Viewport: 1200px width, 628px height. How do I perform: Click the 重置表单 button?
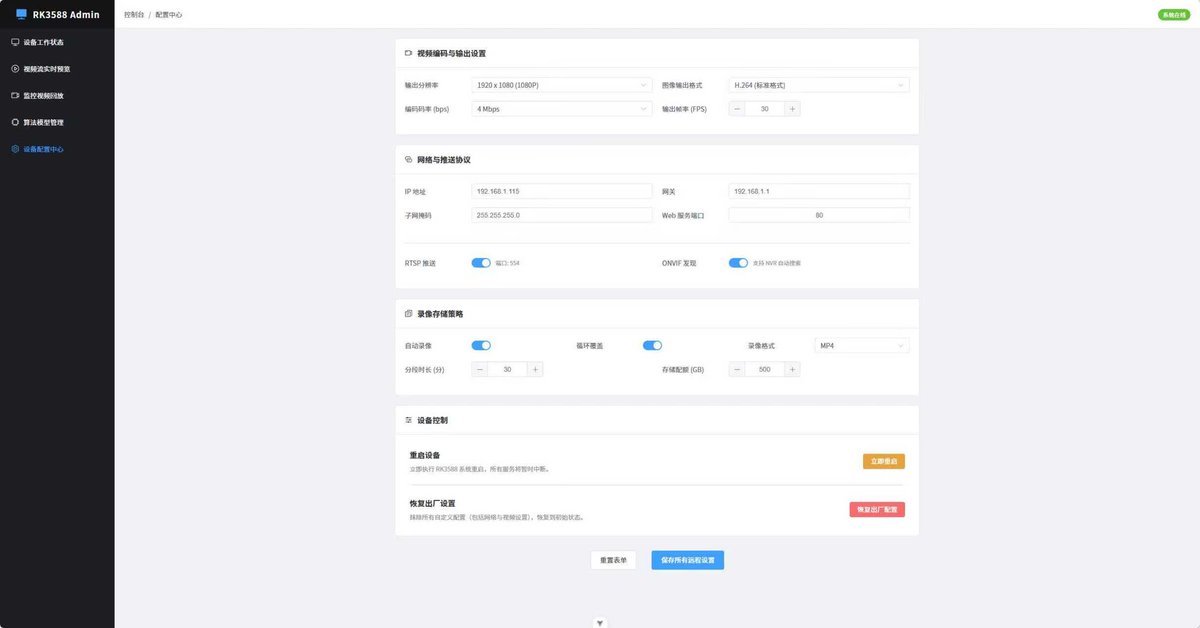[613, 560]
